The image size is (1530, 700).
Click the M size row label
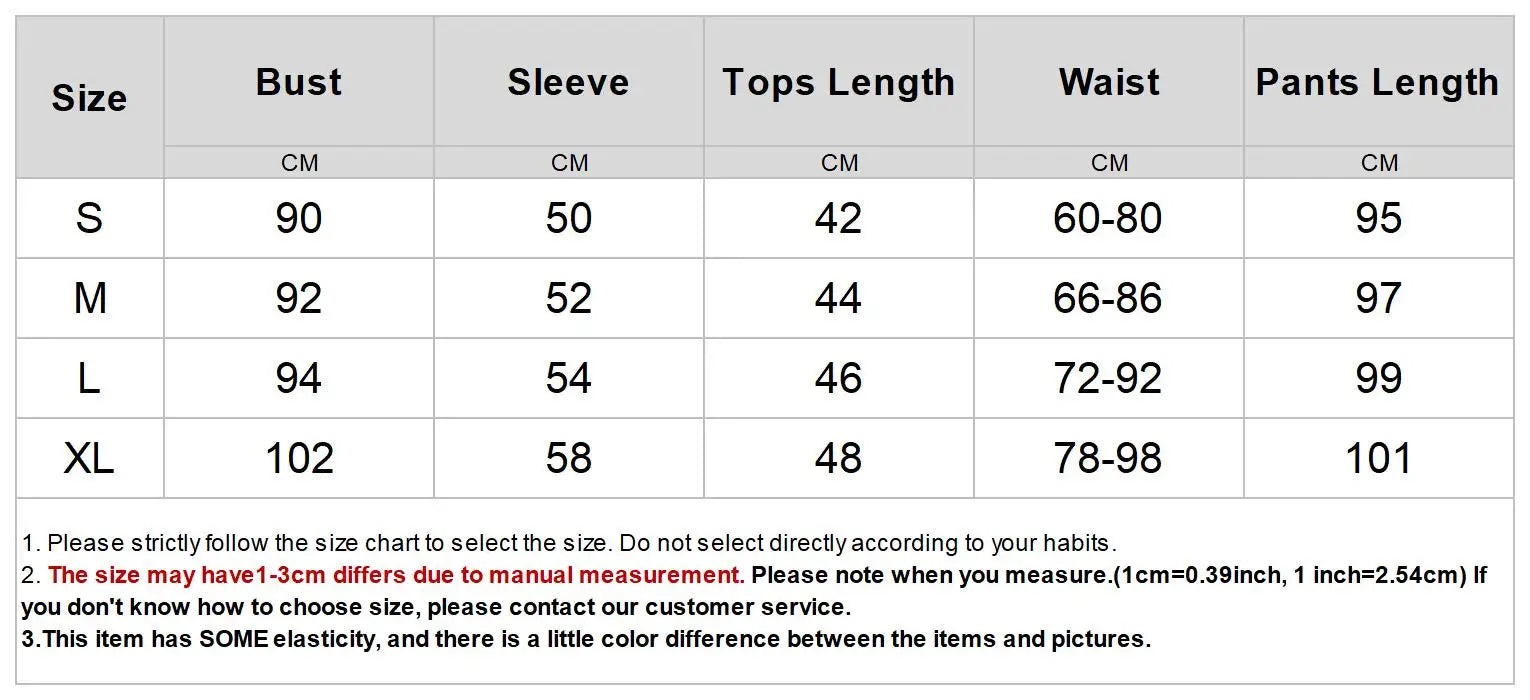[x=89, y=298]
